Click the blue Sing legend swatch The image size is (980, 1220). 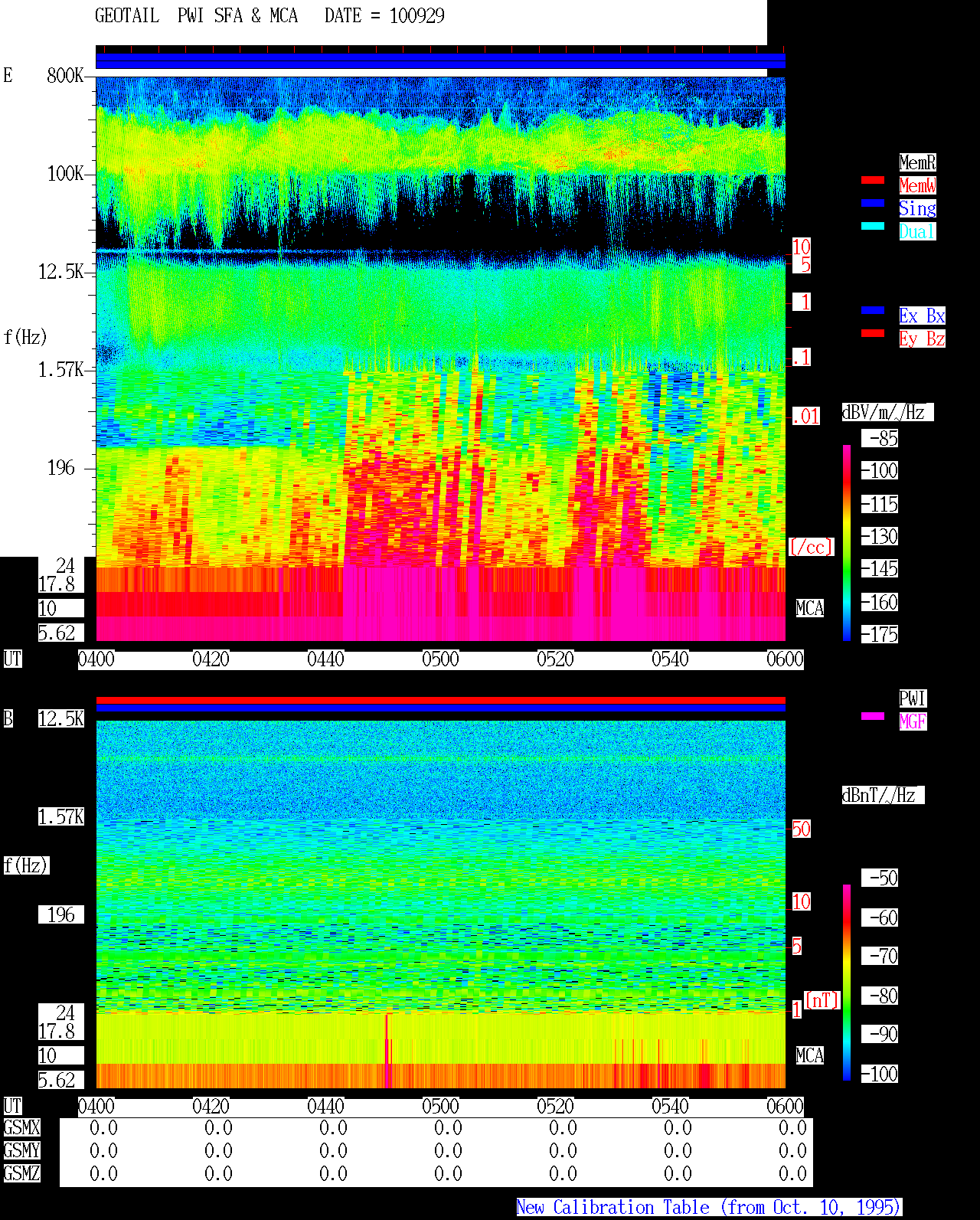pyautogui.click(x=873, y=203)
